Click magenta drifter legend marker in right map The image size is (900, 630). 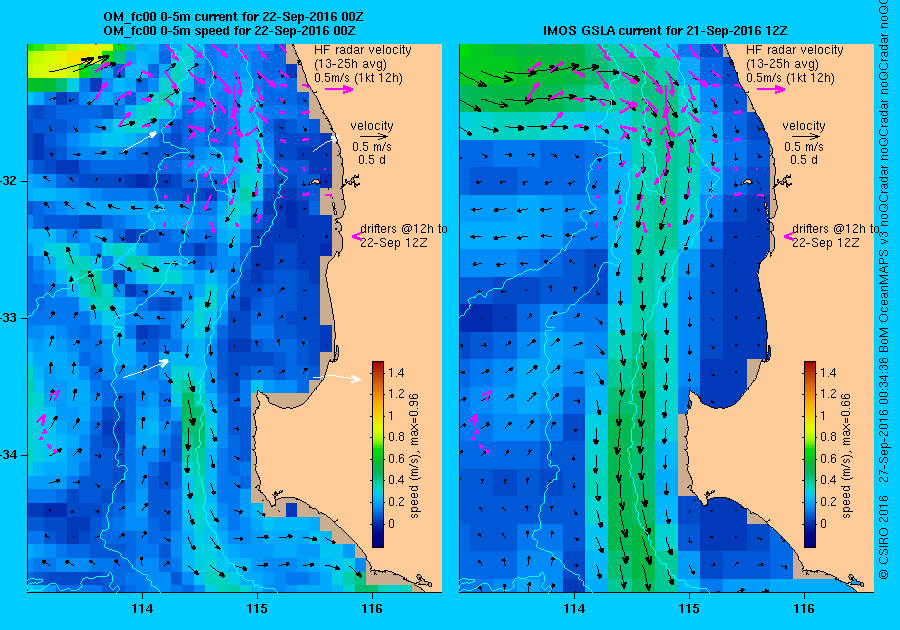pos(788,236)
